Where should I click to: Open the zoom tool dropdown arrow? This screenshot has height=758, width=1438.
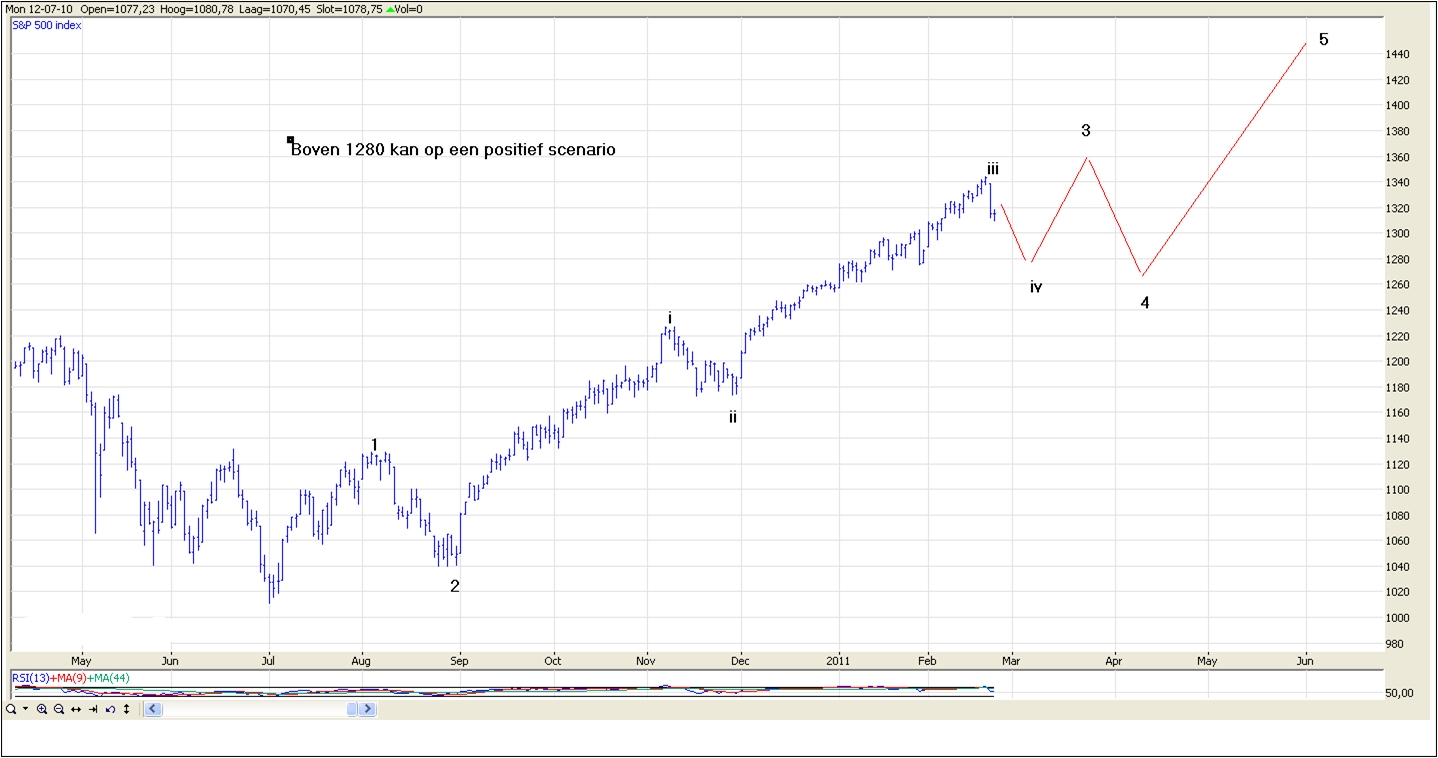pyautogui.click(x=25, y=709)
